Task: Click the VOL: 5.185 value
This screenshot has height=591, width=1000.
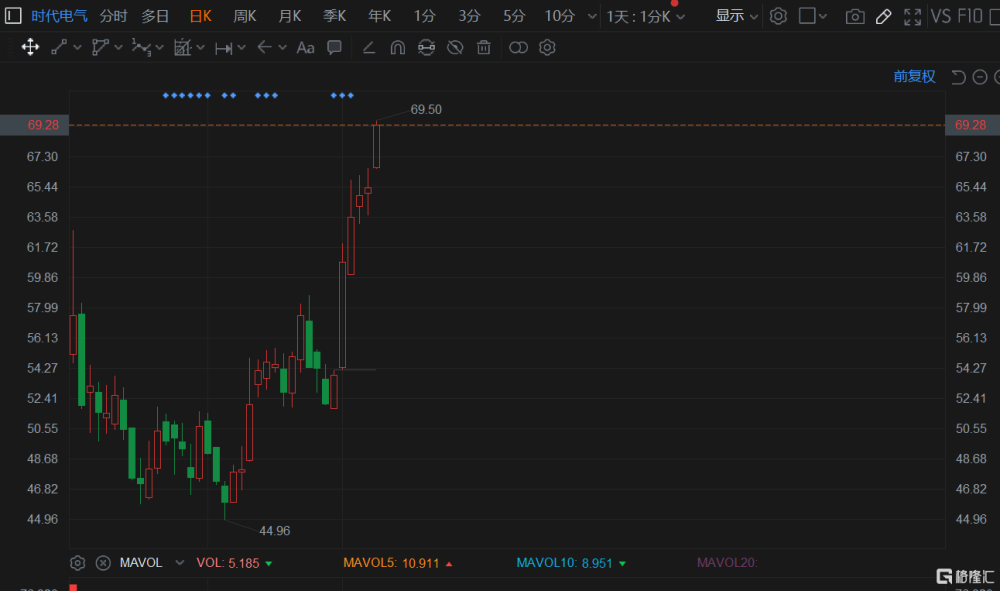Action: click(x=228, y=563)
